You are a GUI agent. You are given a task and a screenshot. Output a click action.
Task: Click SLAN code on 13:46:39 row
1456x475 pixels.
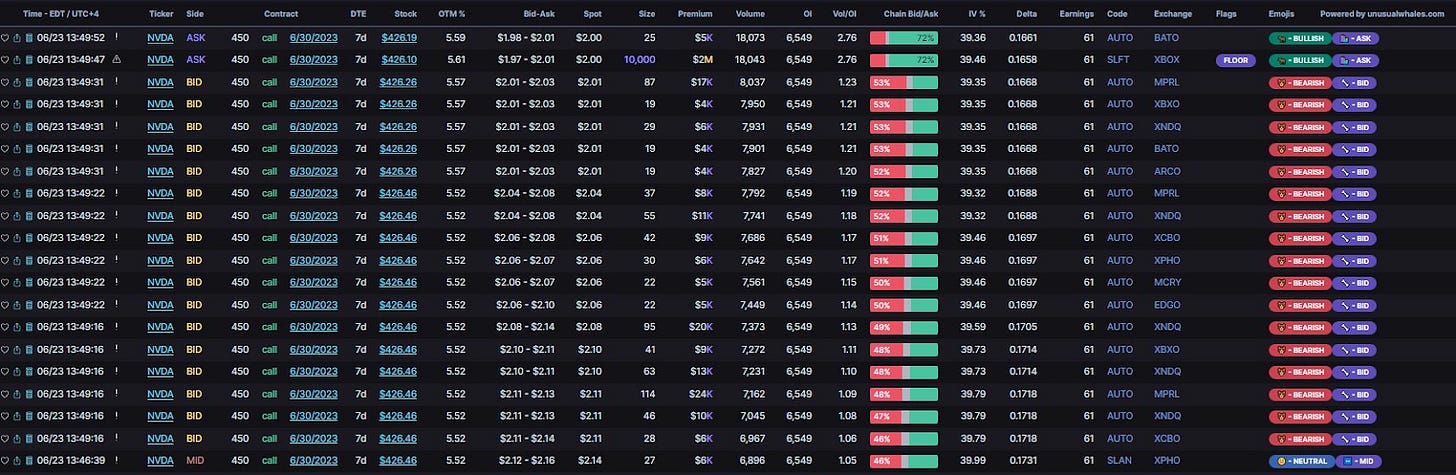pyautogui.click(x=1120, y=460)
